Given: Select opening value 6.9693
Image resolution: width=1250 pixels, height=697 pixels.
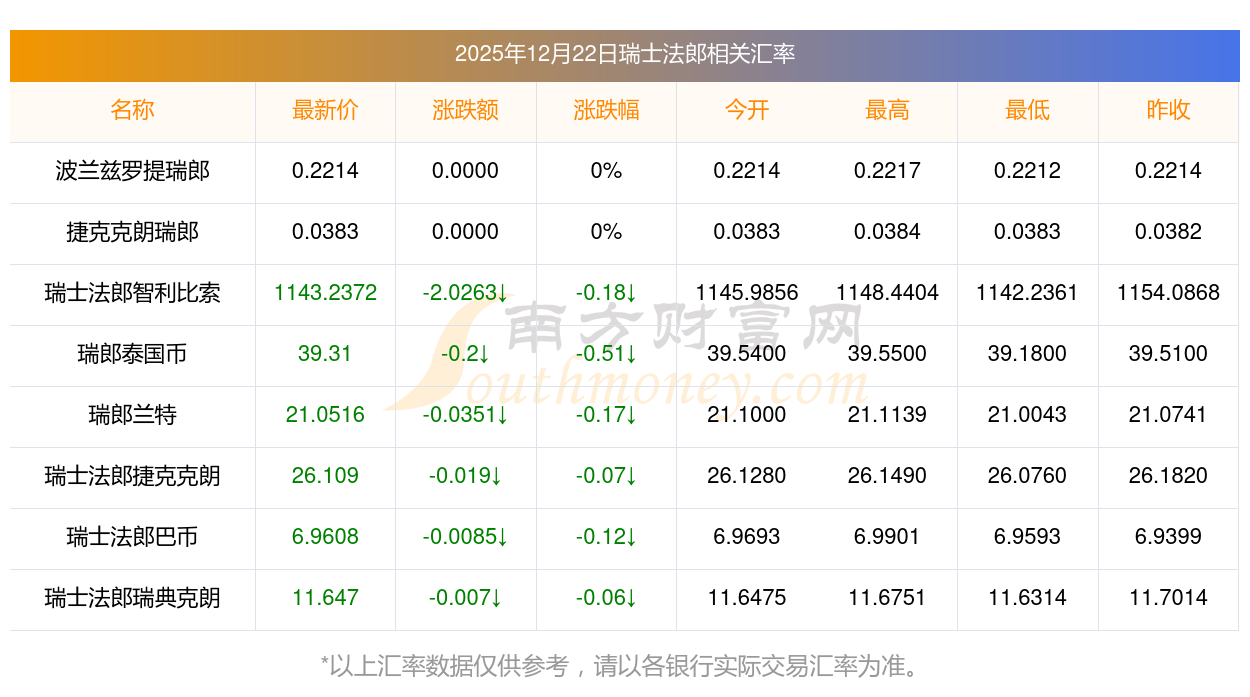Looking at the screenshot, I should 747,537.
